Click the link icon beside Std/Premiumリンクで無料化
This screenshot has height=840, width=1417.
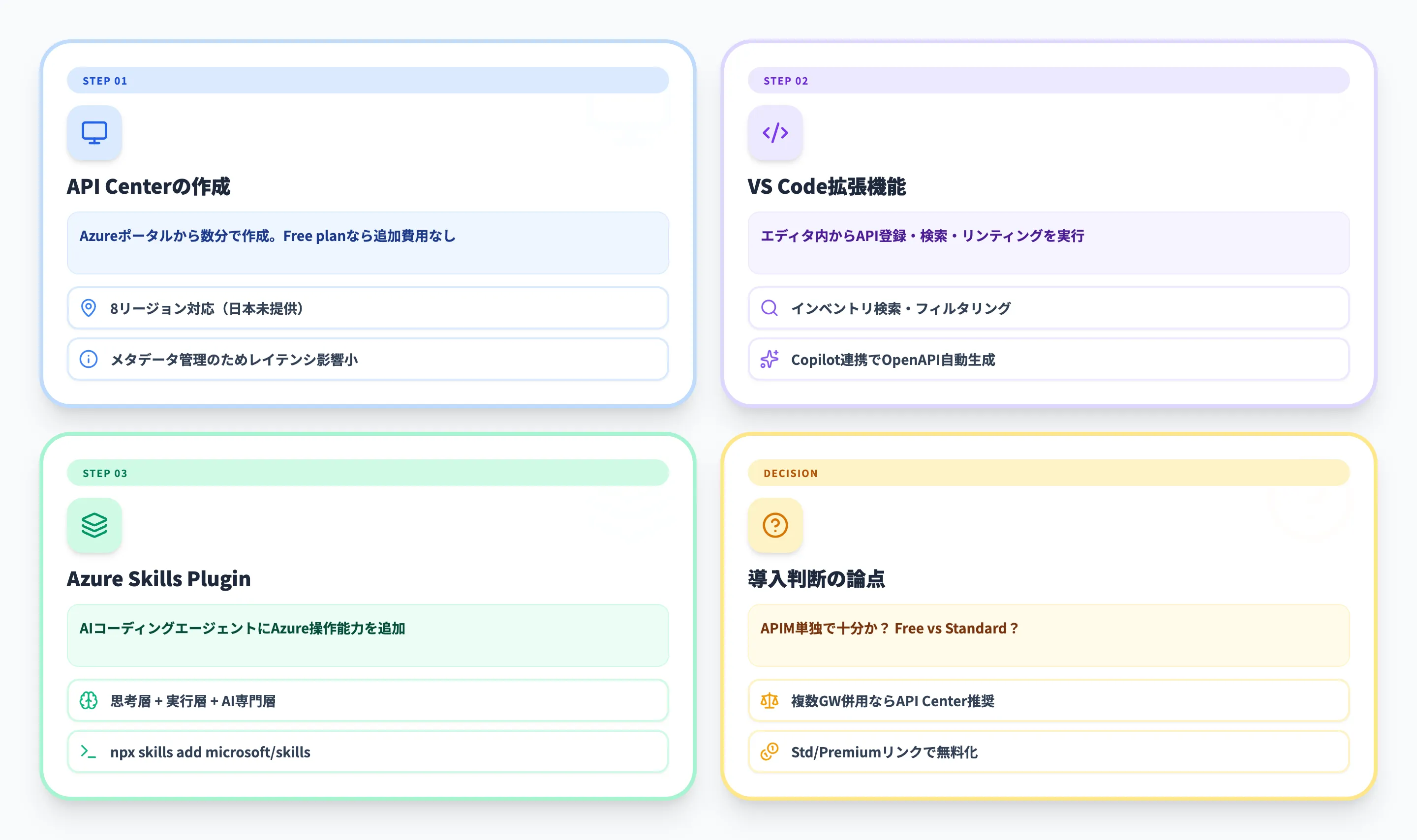pyautogui.click(x=769, y=751)
